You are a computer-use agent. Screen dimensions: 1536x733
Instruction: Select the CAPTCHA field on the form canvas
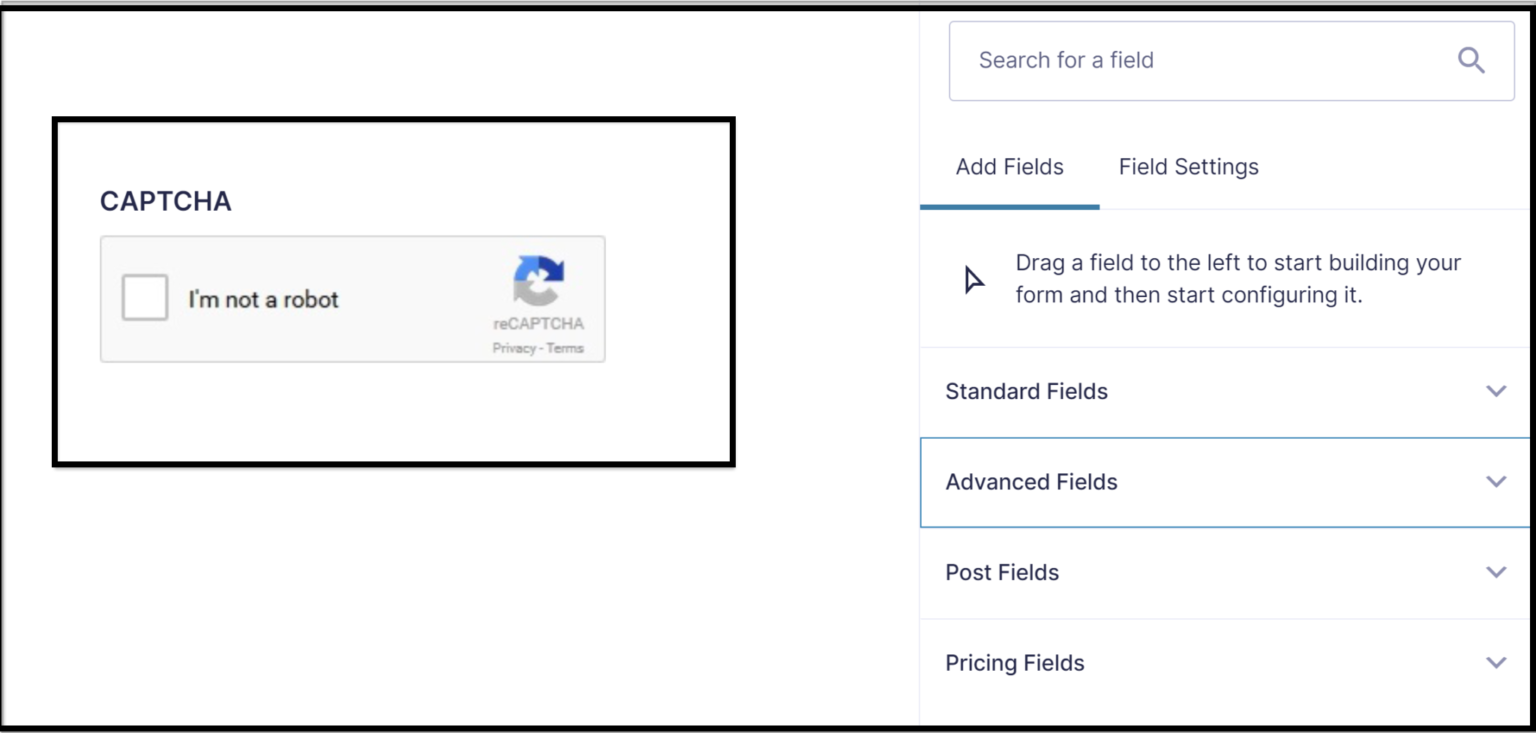tap(394, 292)
